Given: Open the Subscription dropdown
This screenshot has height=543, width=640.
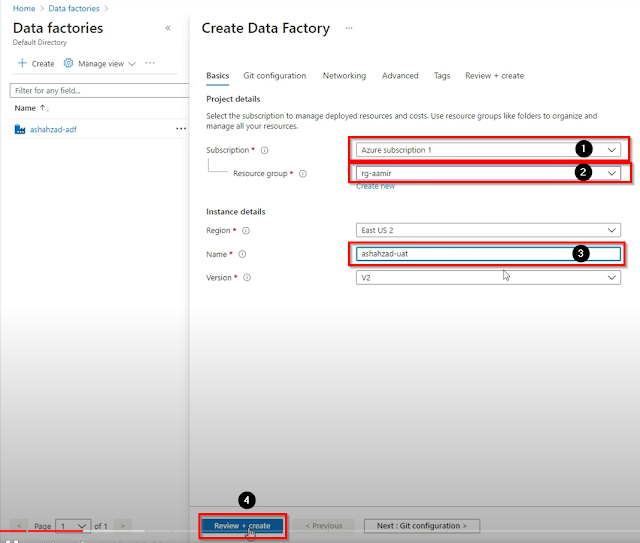Looking at the screenshot, I should click(x=488, y=150).
